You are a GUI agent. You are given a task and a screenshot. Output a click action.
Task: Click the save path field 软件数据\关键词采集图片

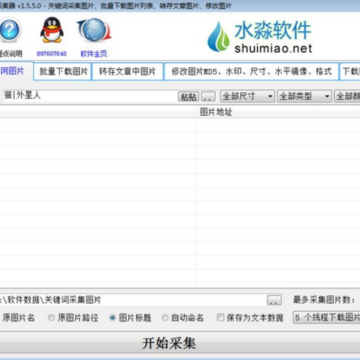(x=132, y=300)
